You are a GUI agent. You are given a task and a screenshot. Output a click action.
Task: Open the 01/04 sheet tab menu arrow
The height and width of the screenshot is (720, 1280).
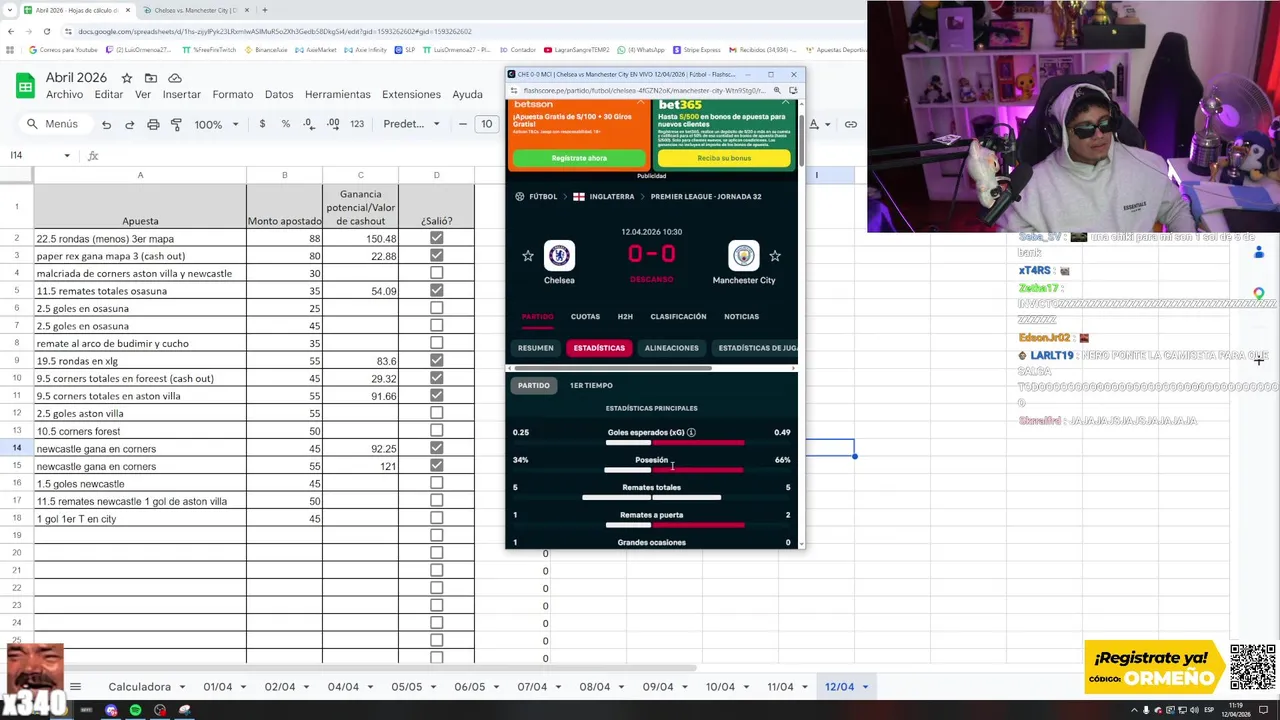(x=245, y=687)
